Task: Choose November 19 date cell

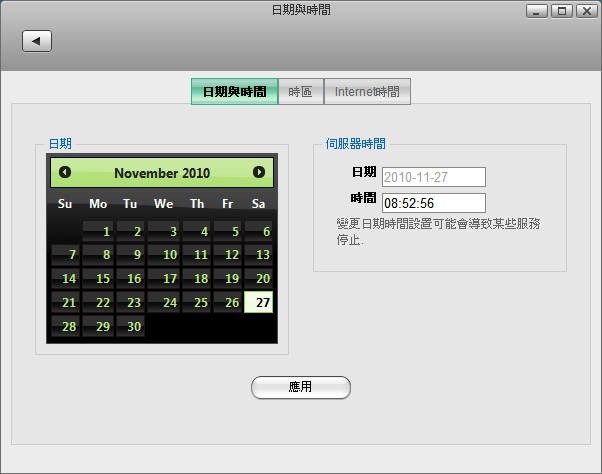Action: point(228,278)
